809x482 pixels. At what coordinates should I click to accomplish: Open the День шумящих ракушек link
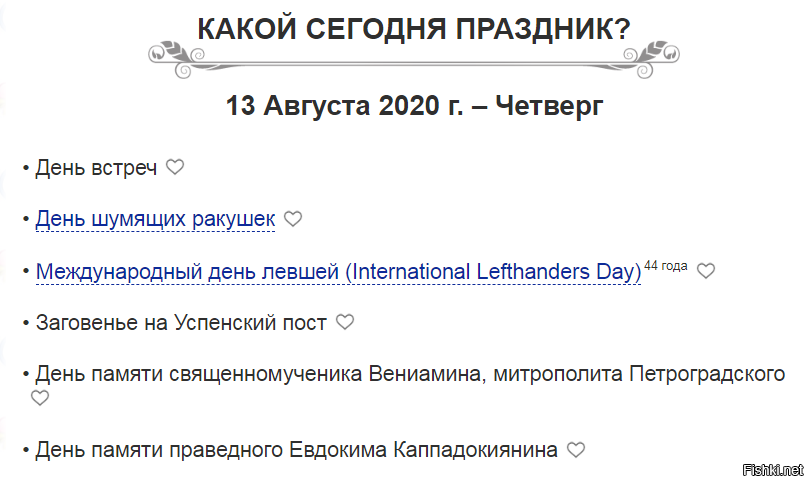click(x=155, y=219)
